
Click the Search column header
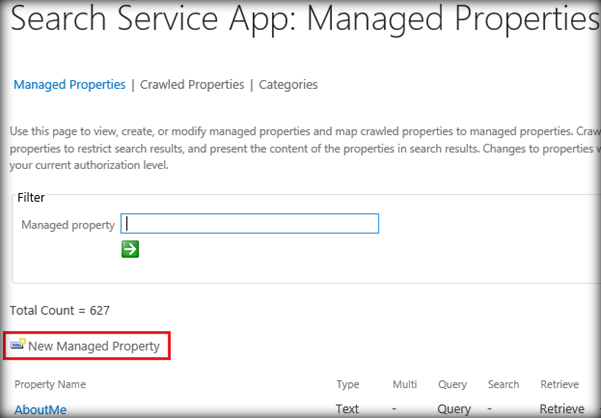click(503, 384)
